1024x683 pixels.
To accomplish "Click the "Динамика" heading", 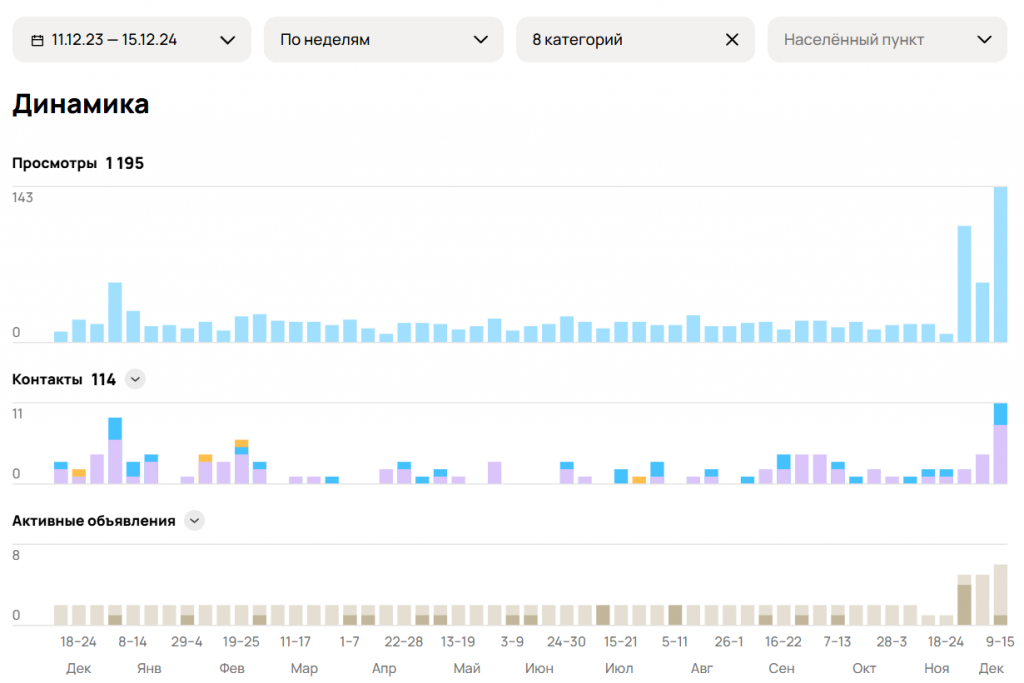I will point(81,104).
